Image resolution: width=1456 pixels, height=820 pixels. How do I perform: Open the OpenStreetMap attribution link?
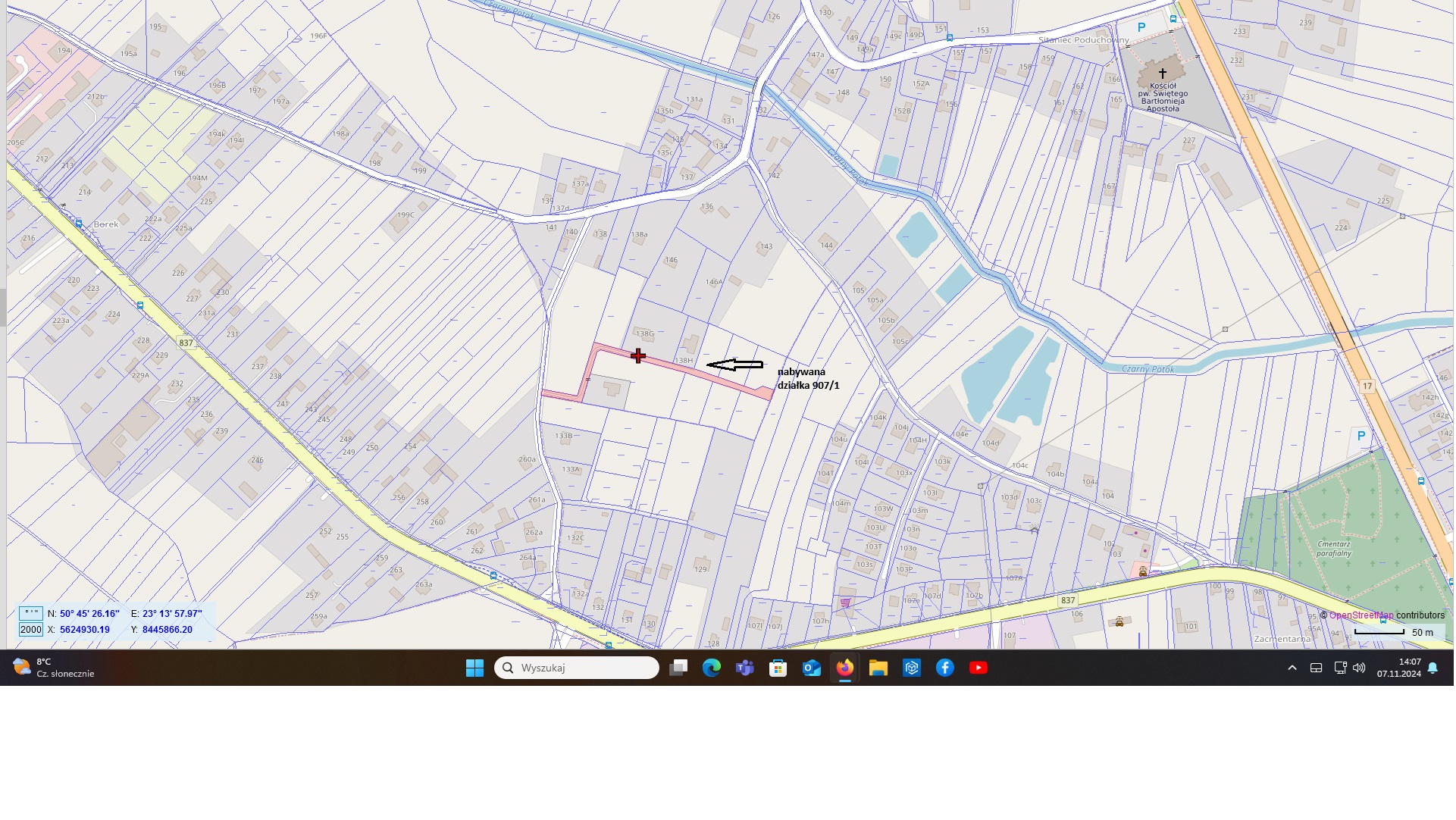coord(1360,615)
